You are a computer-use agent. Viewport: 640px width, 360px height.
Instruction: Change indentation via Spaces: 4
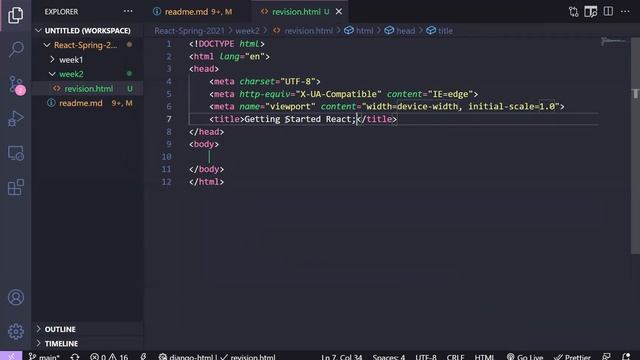[389, 357]
